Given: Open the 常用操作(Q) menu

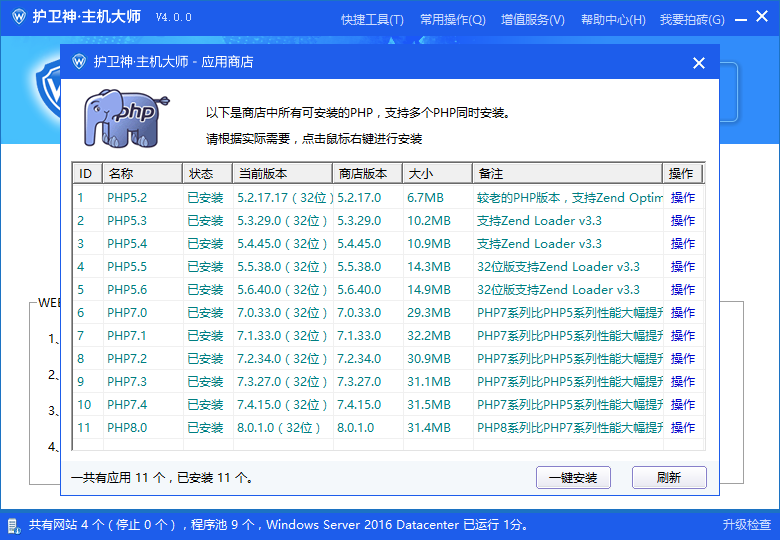Looking at the screenshot, I should click(x=453, y=19).
